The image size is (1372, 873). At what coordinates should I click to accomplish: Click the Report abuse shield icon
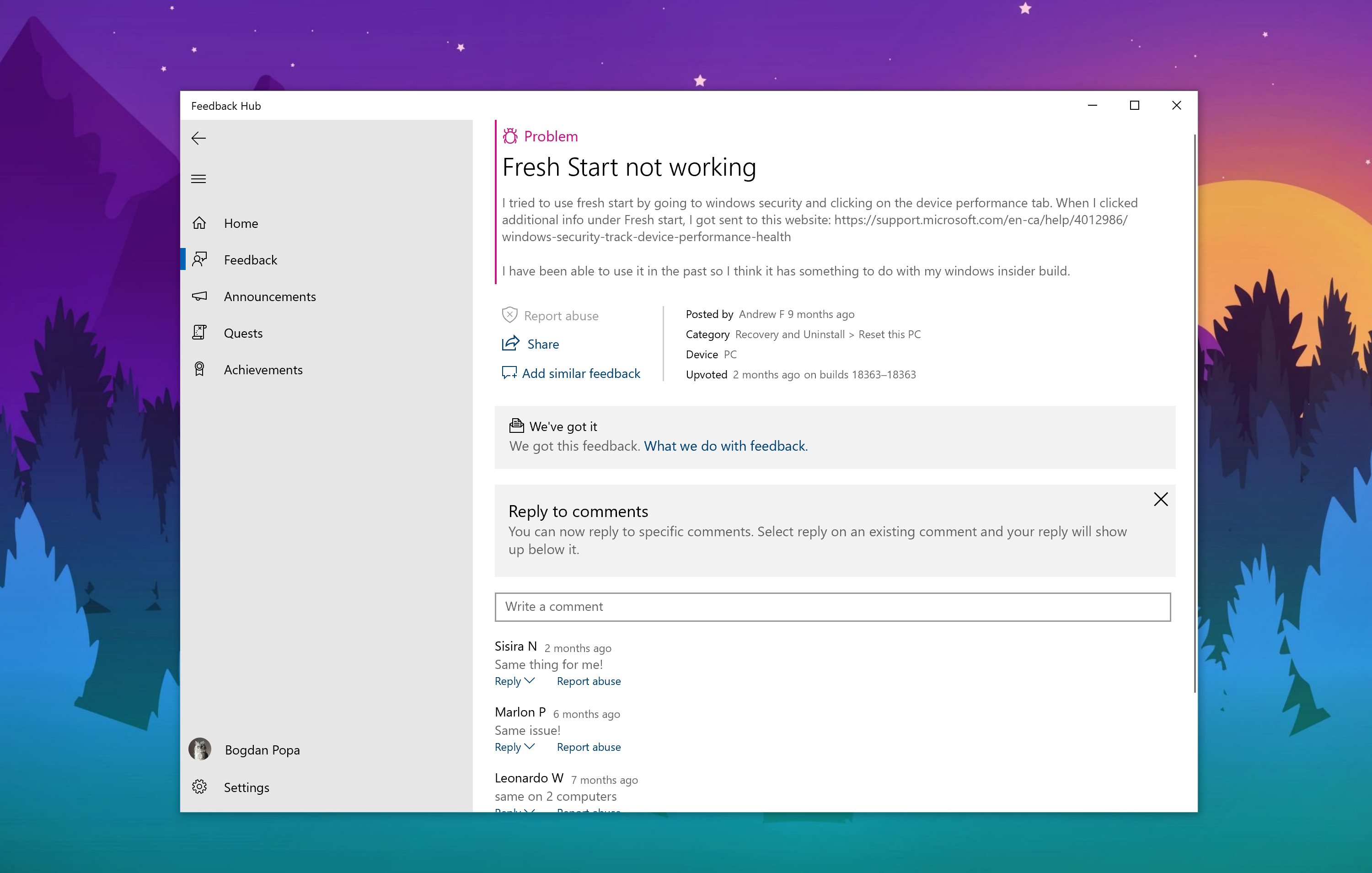[509, 315]
